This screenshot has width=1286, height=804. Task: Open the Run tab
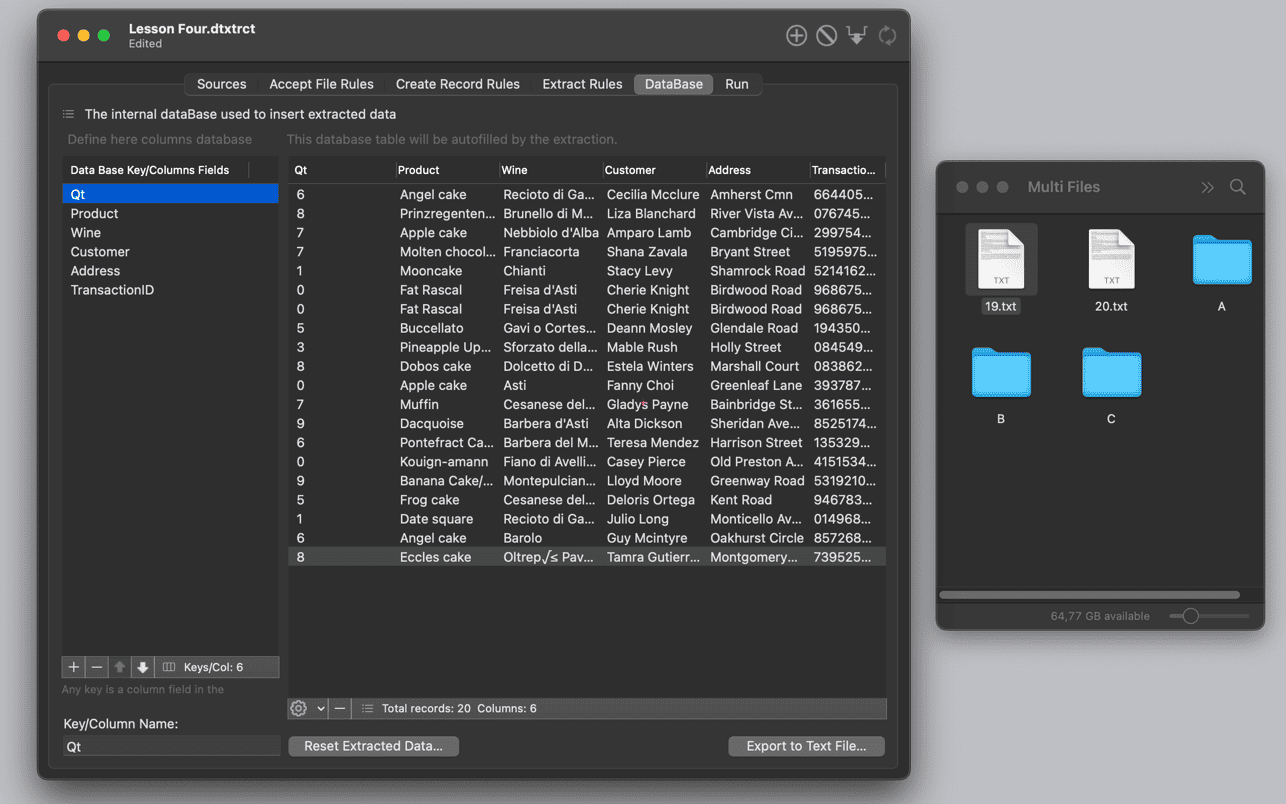[x=736, y=84]
